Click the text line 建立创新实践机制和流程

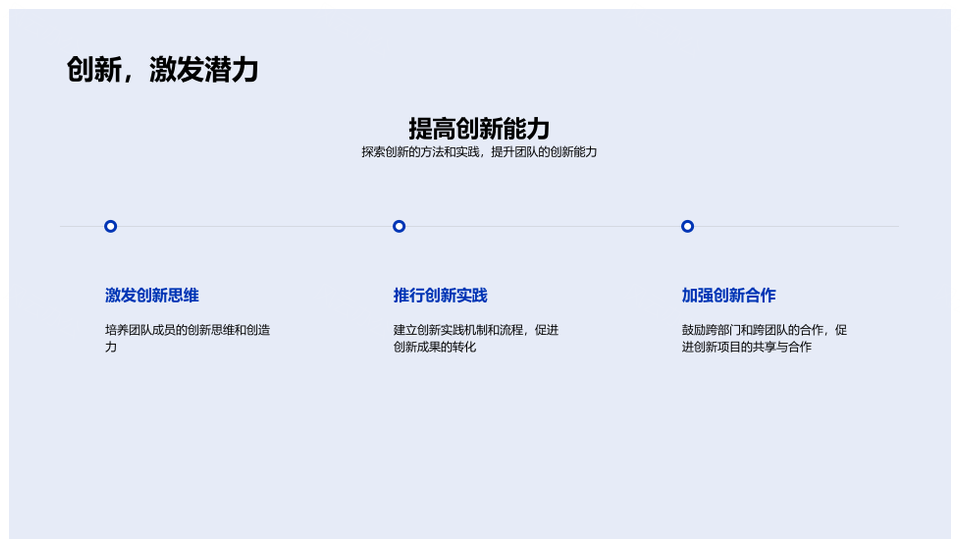475,329
